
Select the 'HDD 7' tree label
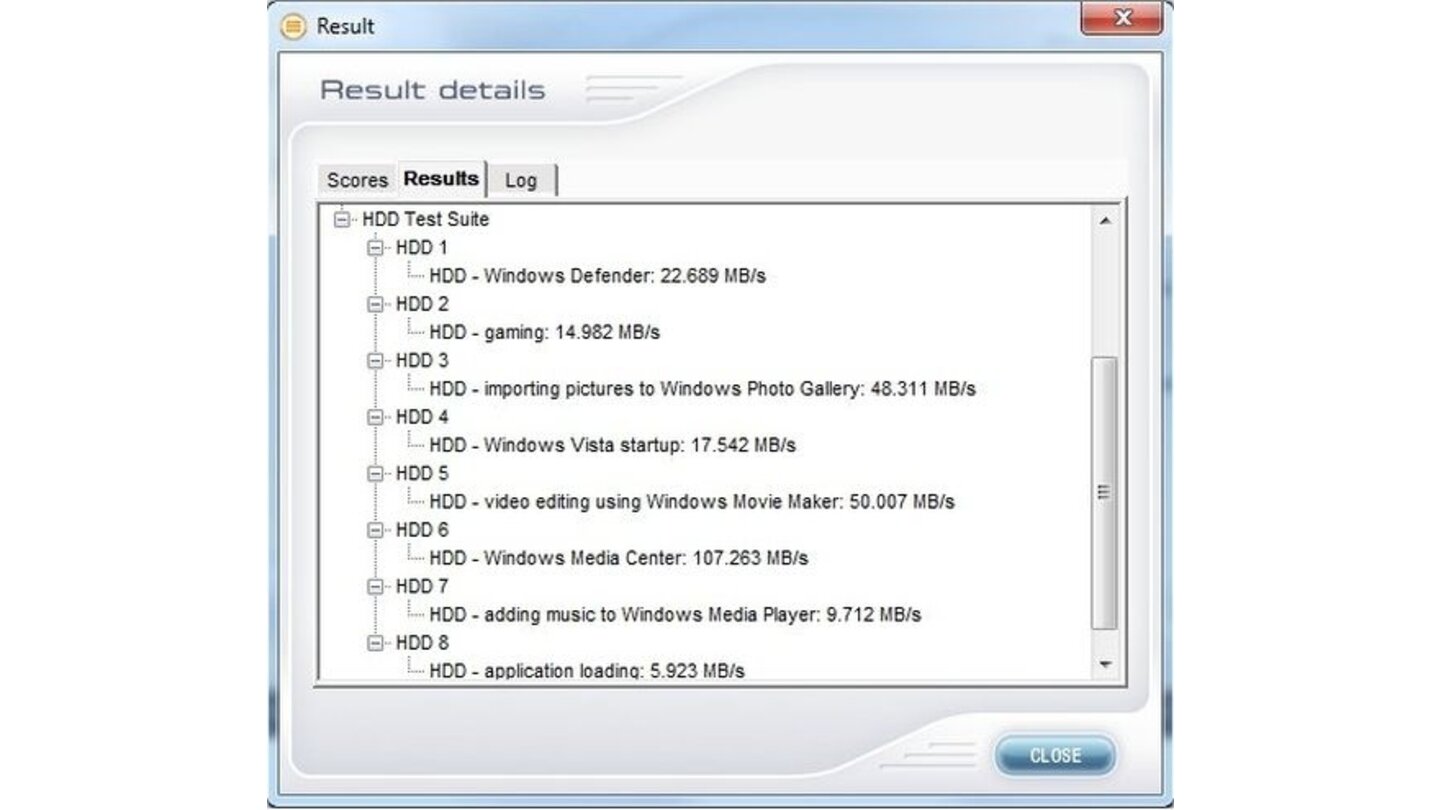(422, 586)
